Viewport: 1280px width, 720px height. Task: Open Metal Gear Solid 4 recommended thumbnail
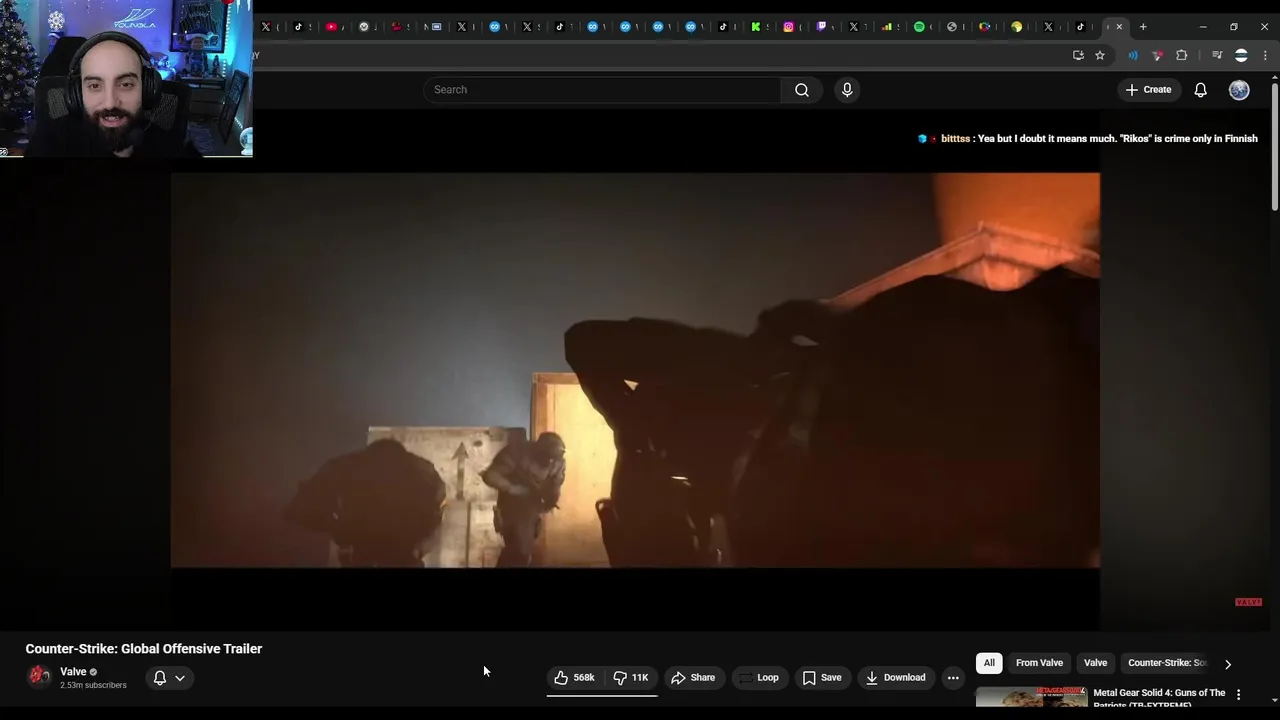click(1031, 696)
